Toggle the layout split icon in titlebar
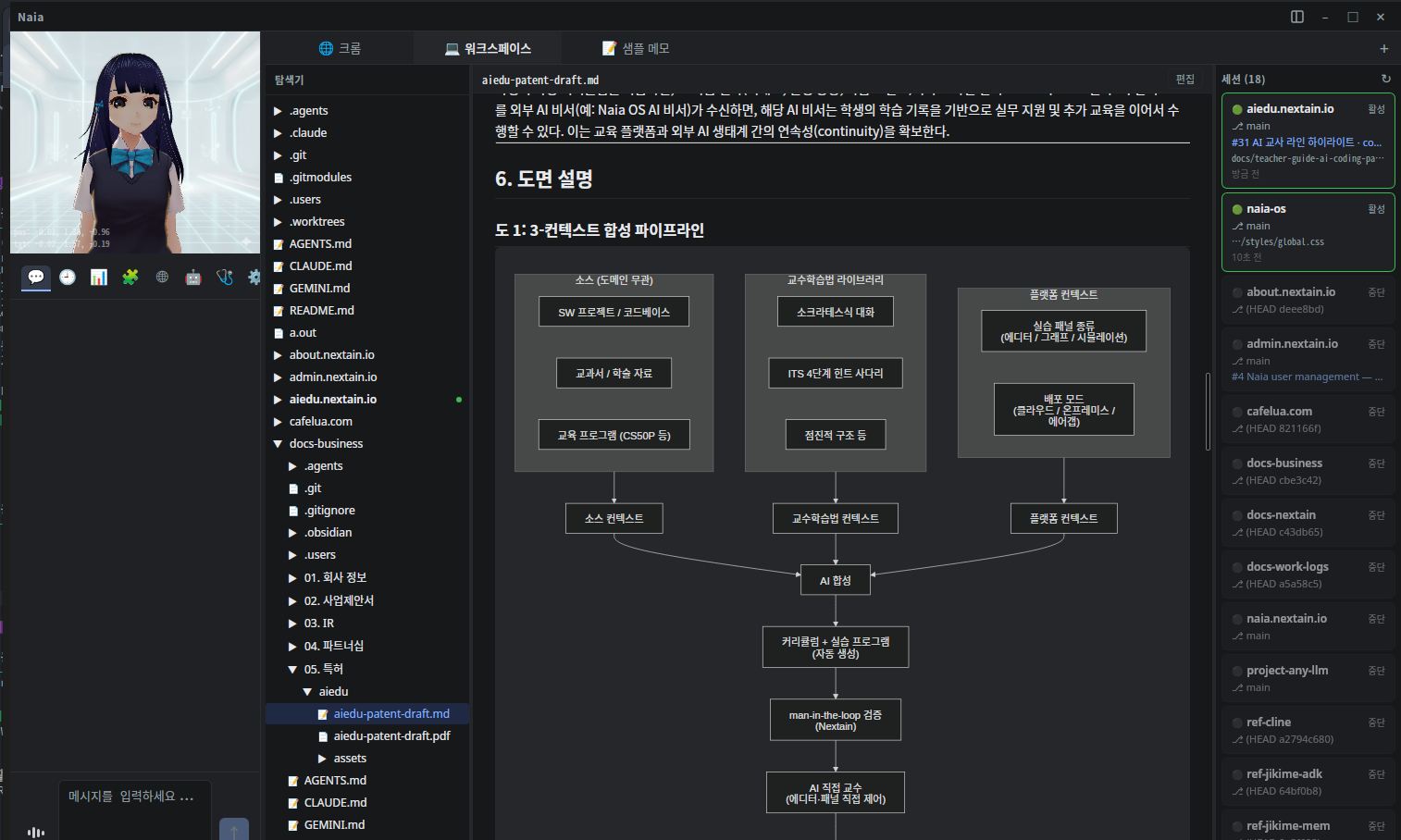This screenshot has height=840, width=1401. pos(1296,16)
